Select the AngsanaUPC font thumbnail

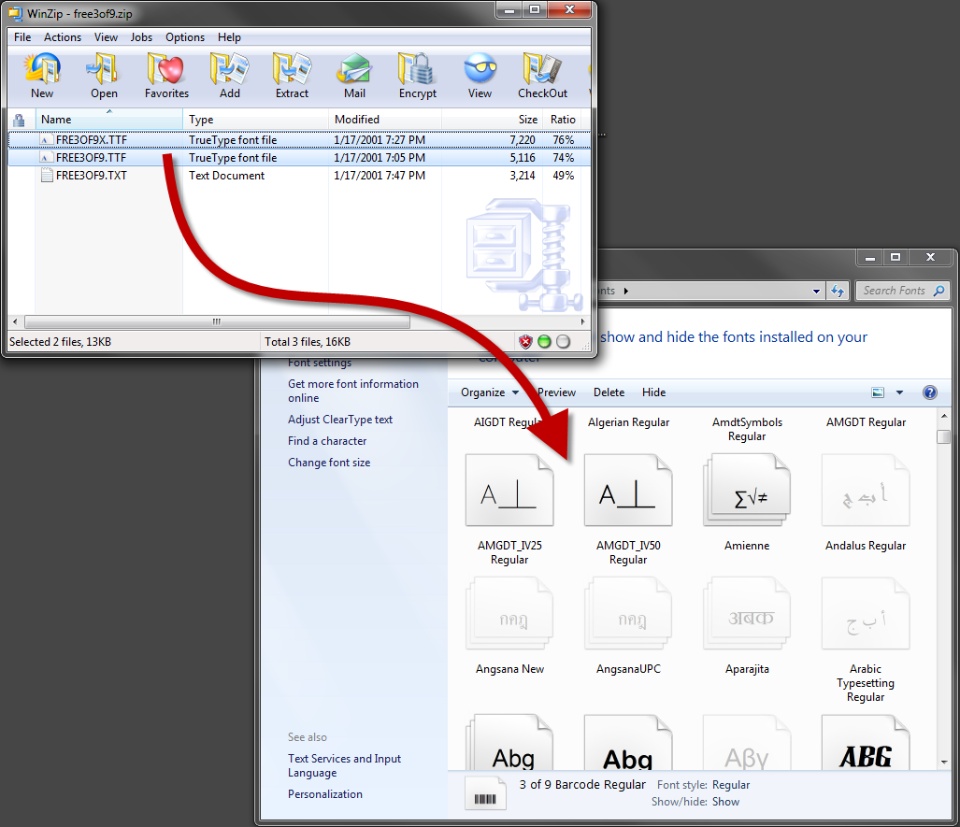point(628,614)
